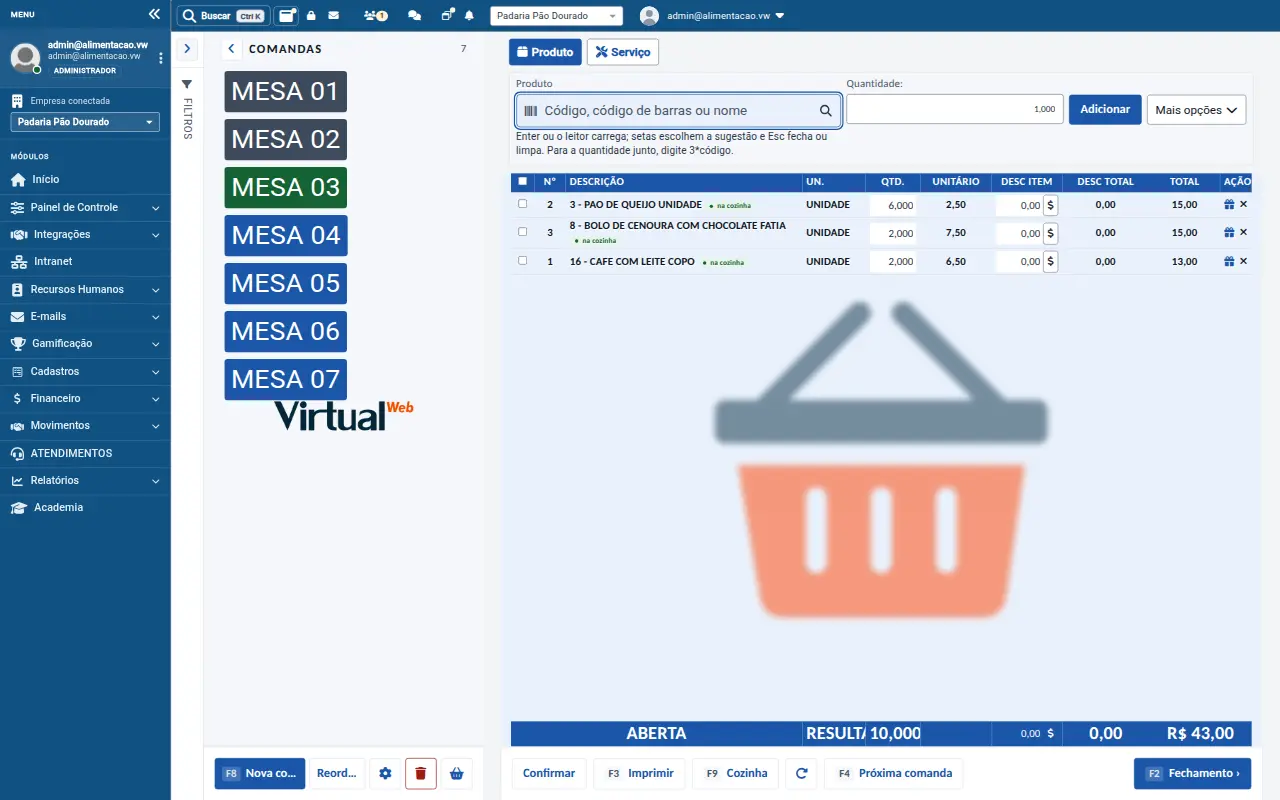Viewport: 1280px width, 800px height.
Task: Open the chat bubbles icon
Action: click(415, 16)
